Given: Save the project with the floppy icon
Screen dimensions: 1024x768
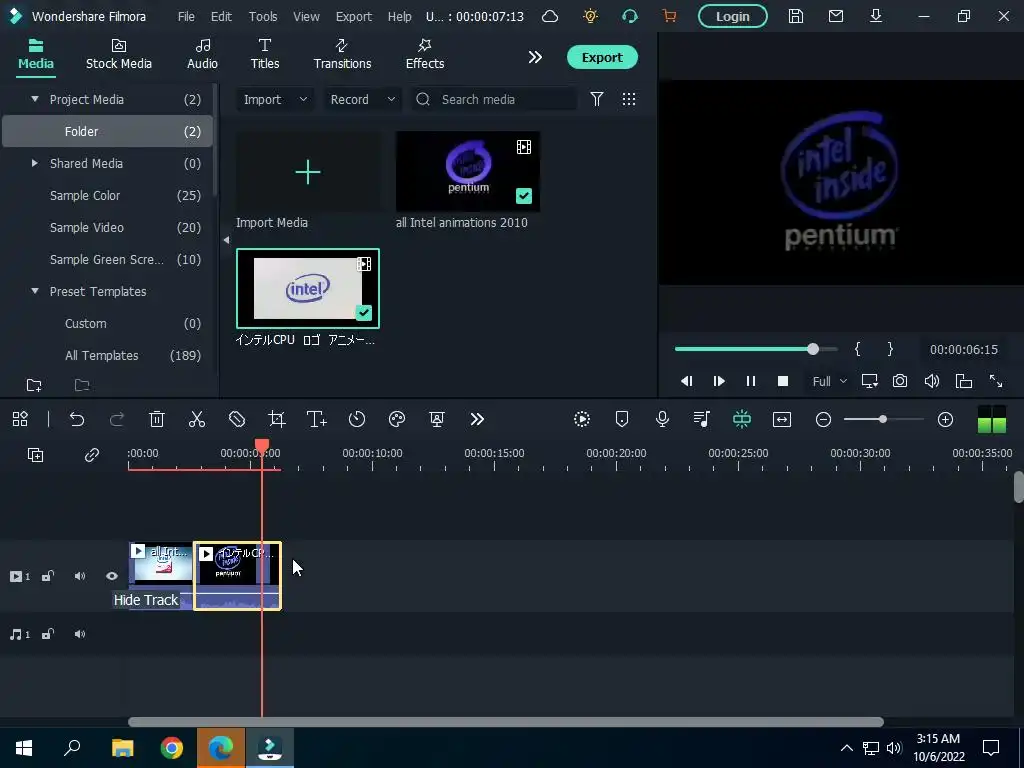Looking at the screenshot, I should click(795, 16).
